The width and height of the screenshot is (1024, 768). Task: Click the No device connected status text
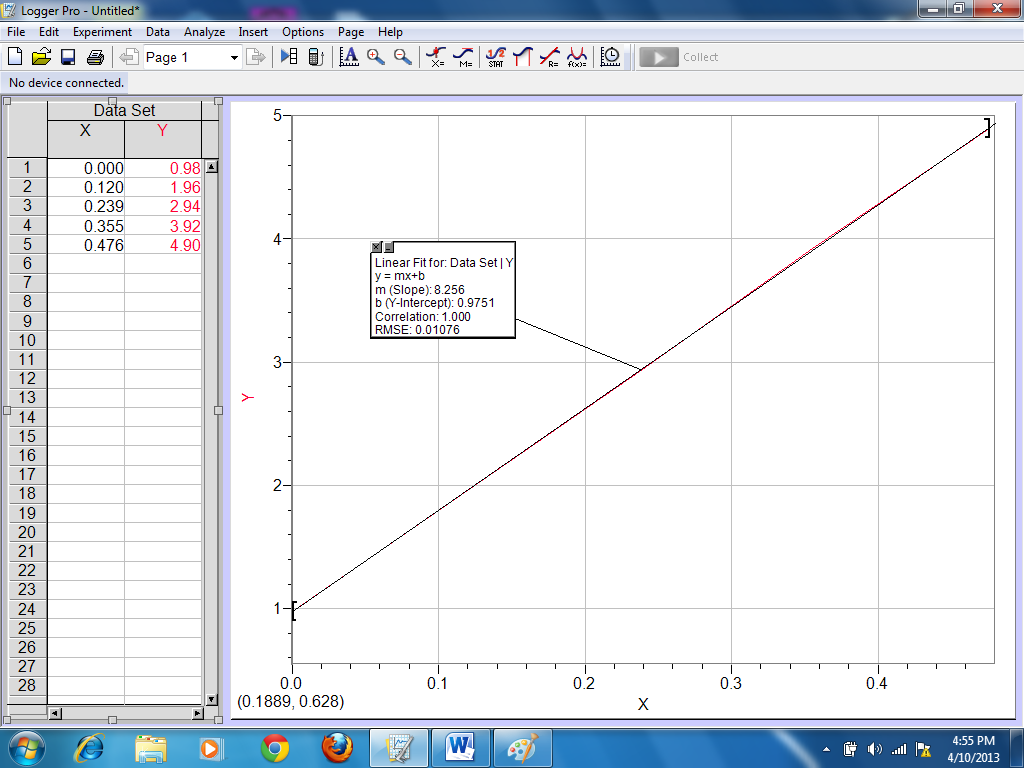66,83
